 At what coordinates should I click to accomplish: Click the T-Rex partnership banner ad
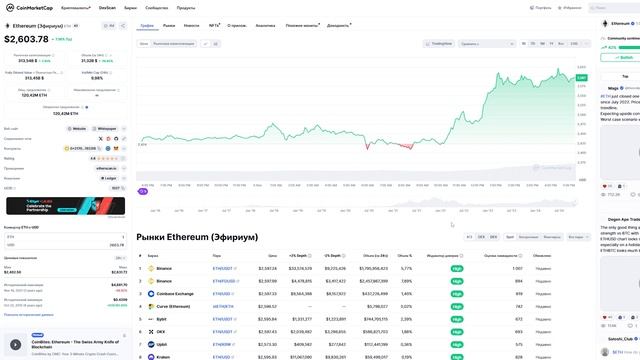pos(66,206)
